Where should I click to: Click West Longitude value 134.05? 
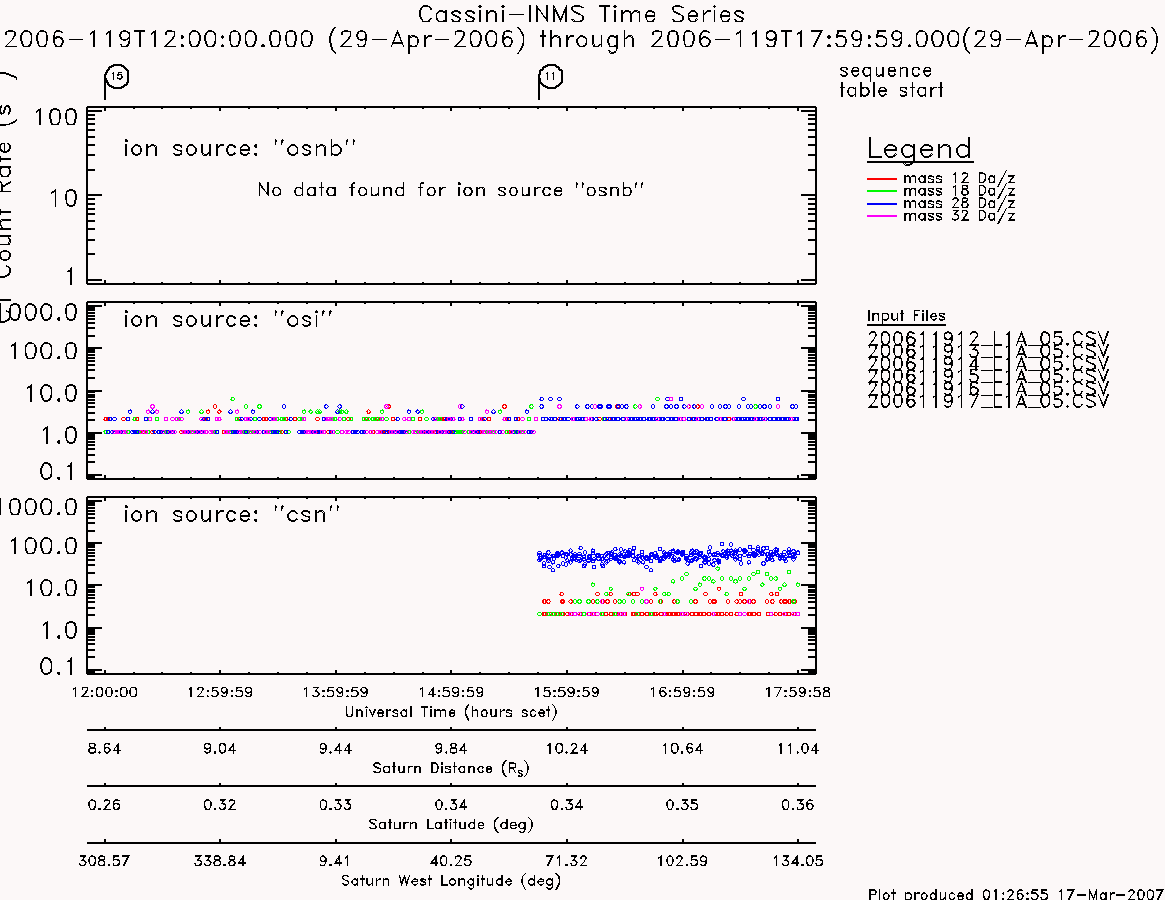click(798, 861)
